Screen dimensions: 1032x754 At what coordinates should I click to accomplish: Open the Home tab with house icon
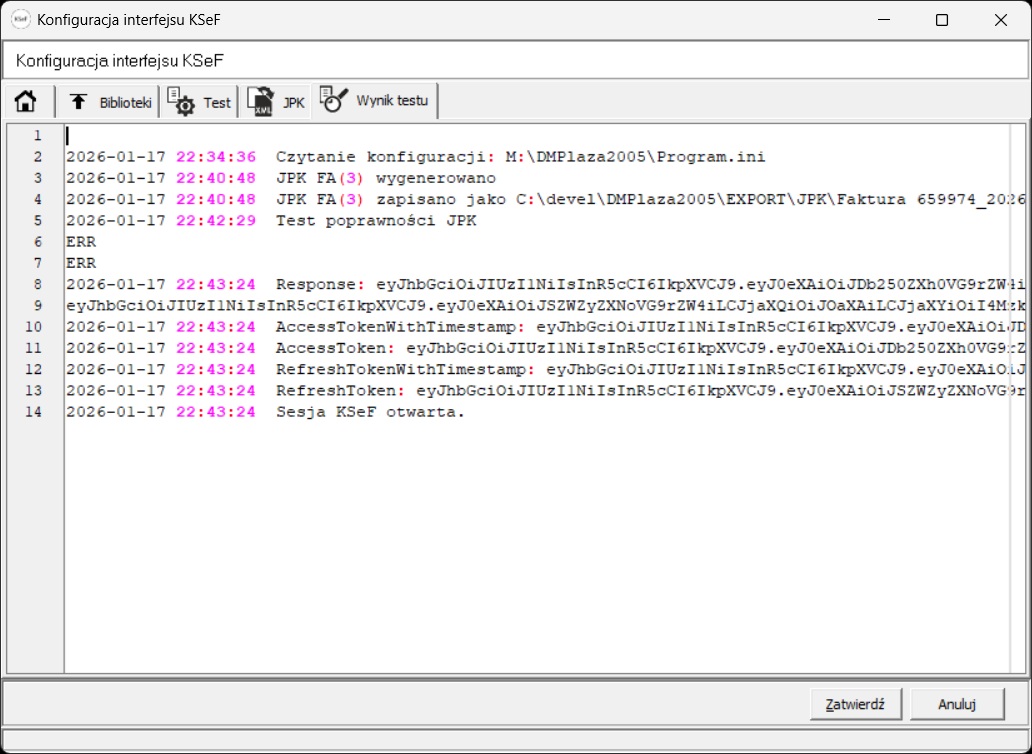click(26, 102)
